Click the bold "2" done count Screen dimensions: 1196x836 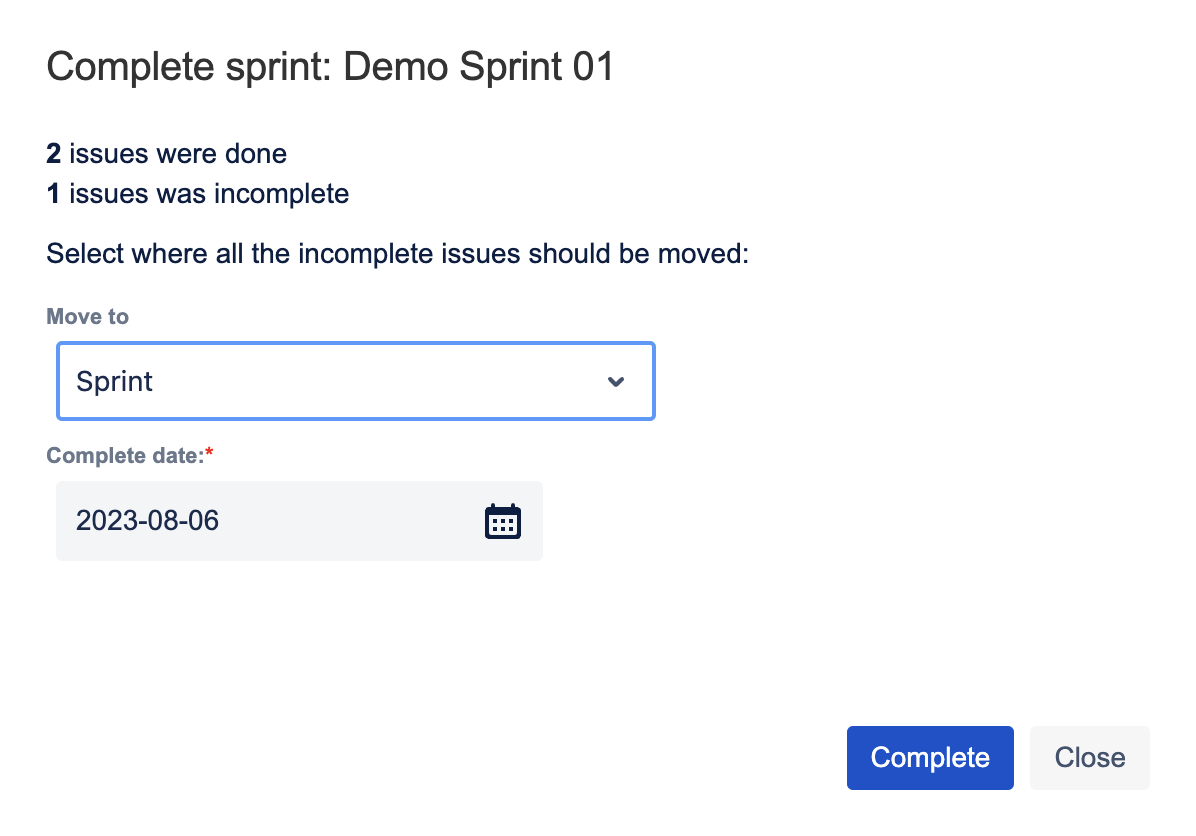tap(54, 154)
